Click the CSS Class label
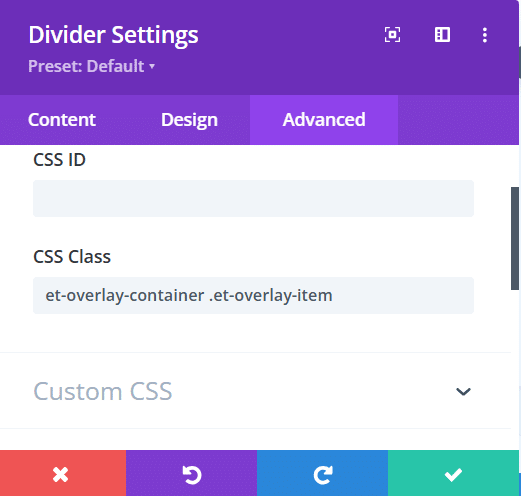The width and height of the screenshot is (521, 496). click(72, 257)
